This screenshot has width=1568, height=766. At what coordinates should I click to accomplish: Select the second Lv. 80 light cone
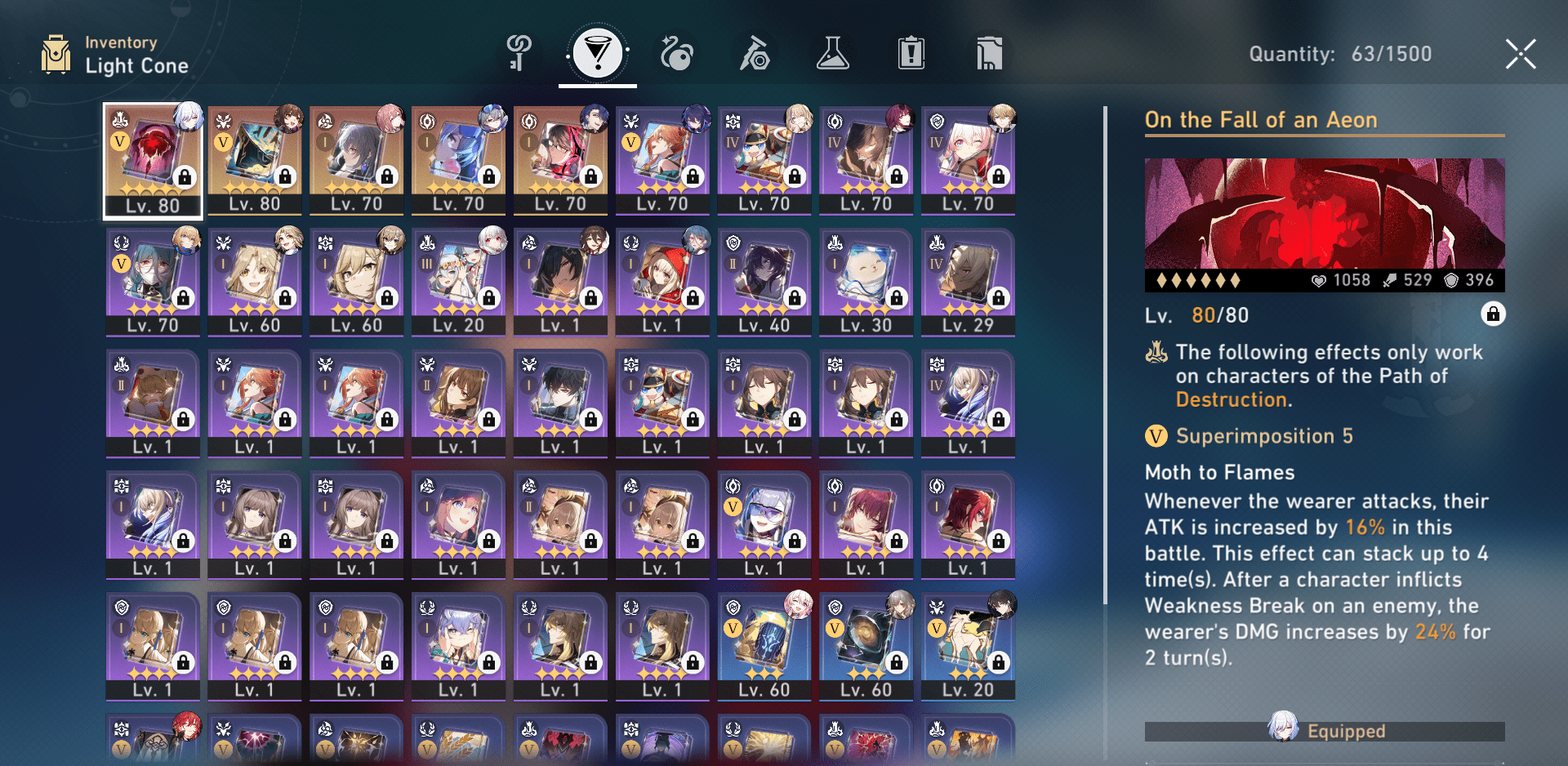click(255, 161)
